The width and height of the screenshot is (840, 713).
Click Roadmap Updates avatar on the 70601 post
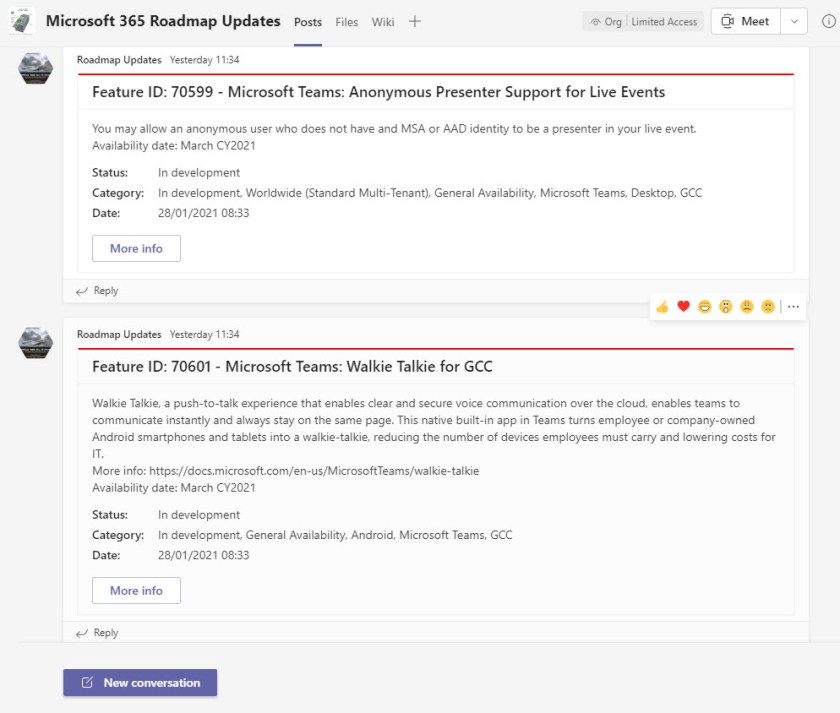pyautogui.click(x=35, y=342)
